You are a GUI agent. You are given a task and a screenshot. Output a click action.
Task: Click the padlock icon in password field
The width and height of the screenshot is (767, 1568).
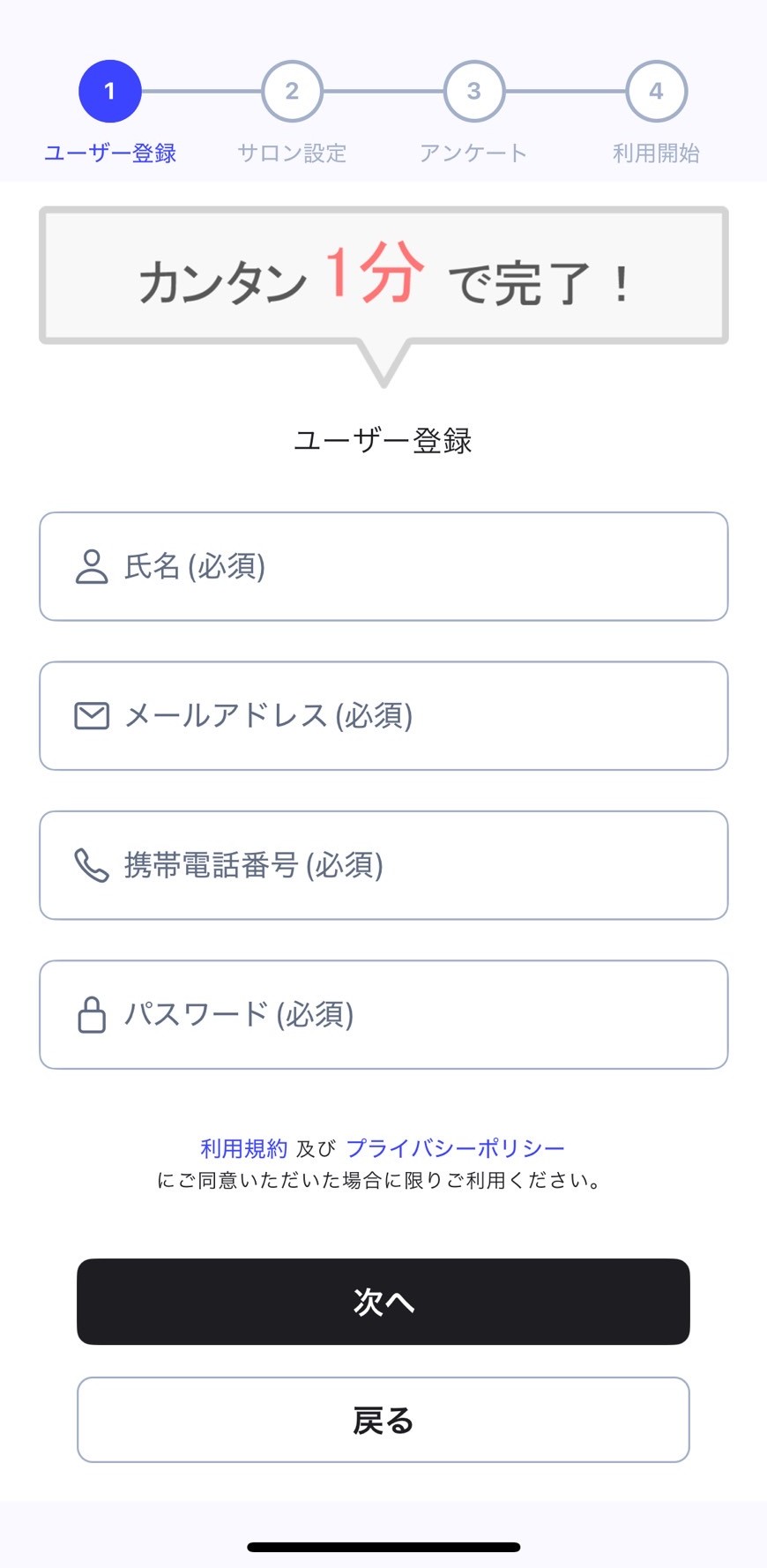[92, 1015]
